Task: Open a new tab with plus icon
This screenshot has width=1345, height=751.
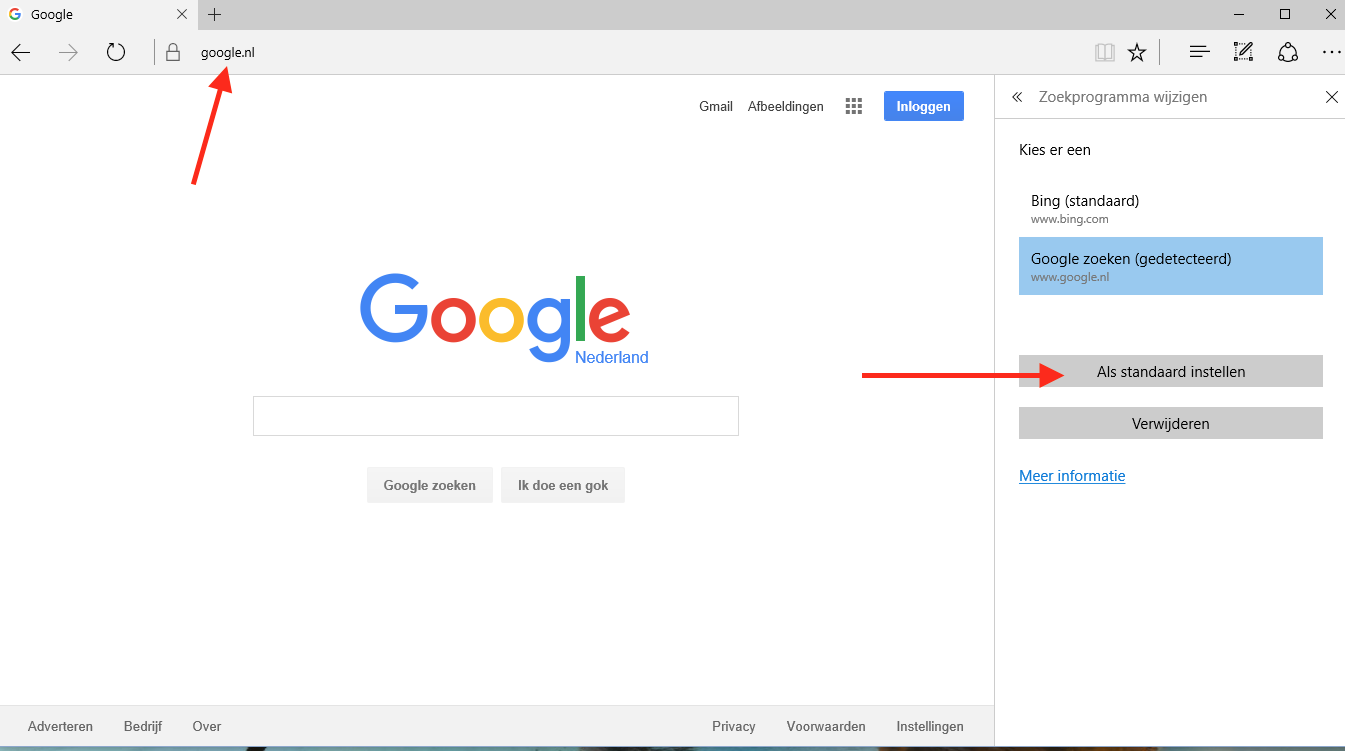Action: pos(214,15)
